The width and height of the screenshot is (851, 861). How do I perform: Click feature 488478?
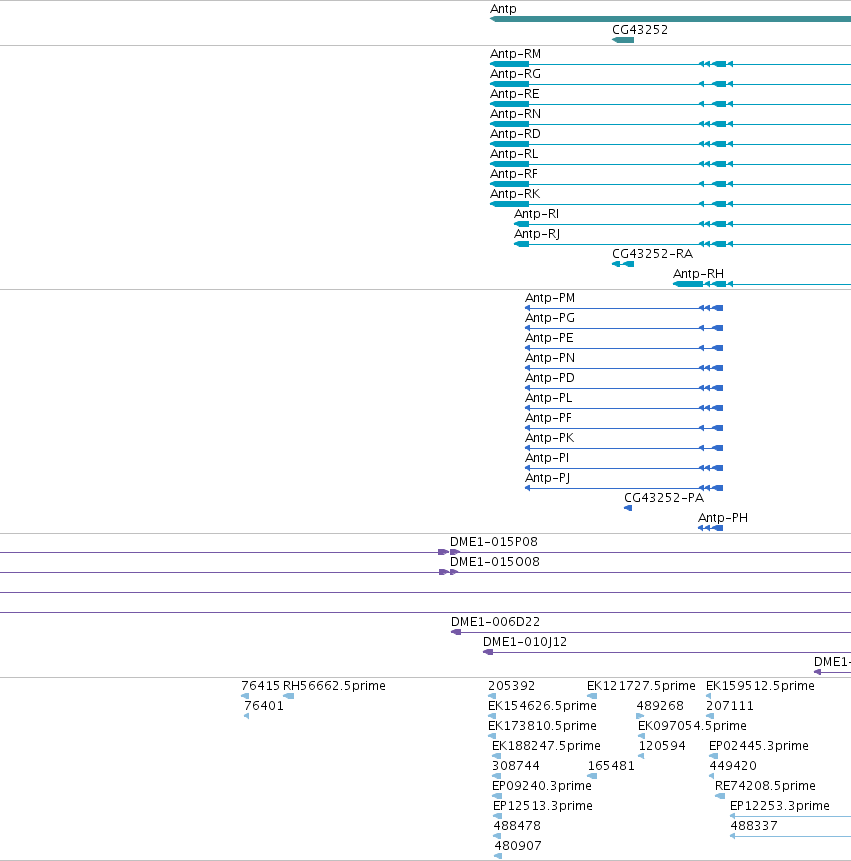(517, 826)
